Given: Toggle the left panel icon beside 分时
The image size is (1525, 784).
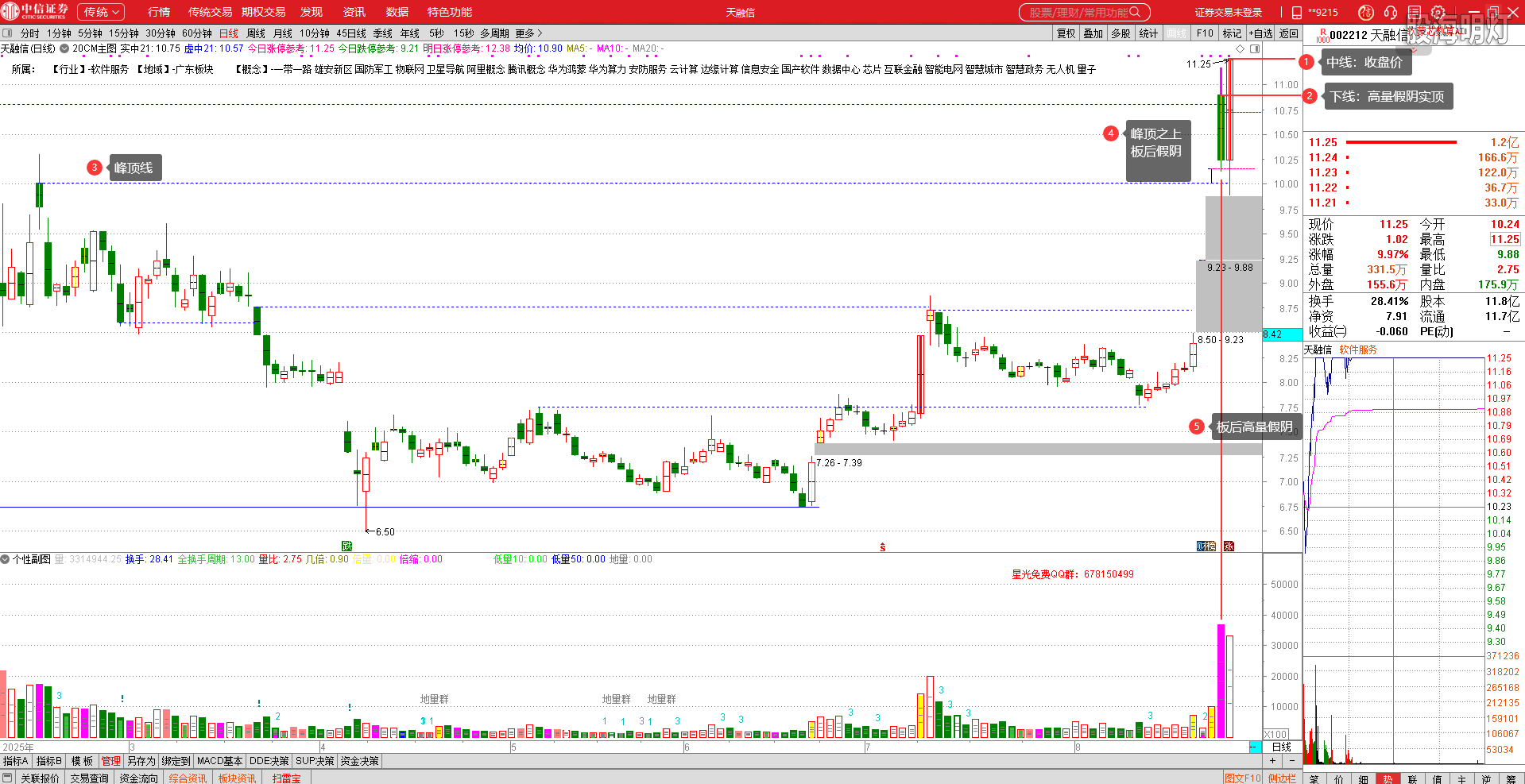Looking at the screenshot, I should (8, 33).
